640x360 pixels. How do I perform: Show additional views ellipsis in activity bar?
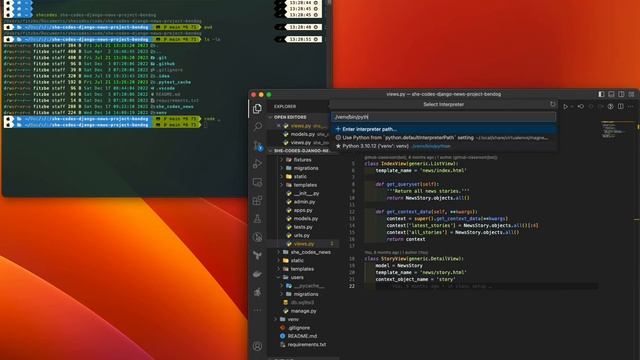click(x=257, y=310)
